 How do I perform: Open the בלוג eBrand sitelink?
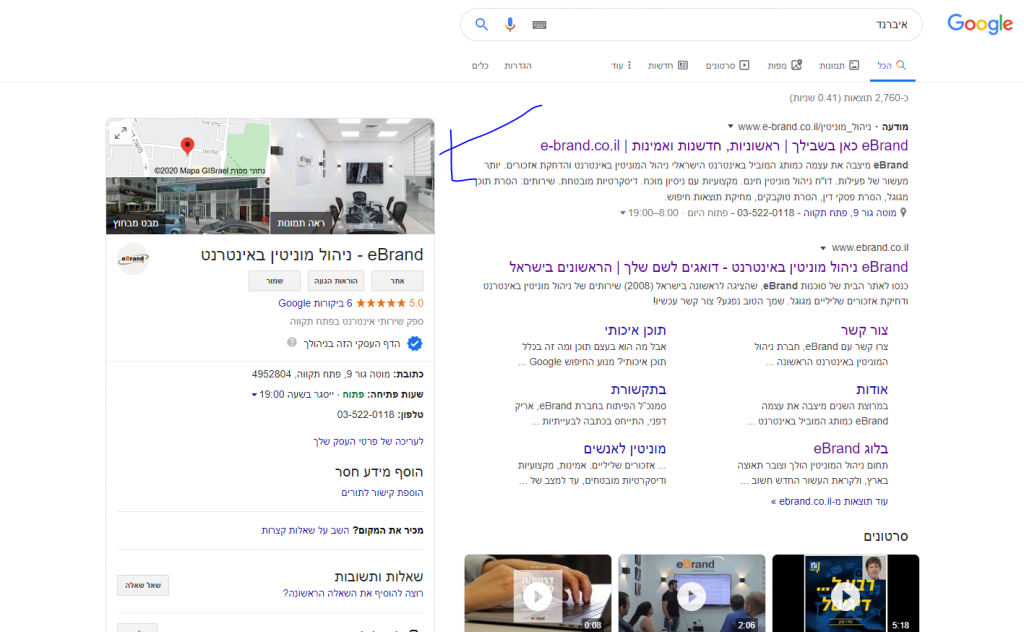click(850, 449)
